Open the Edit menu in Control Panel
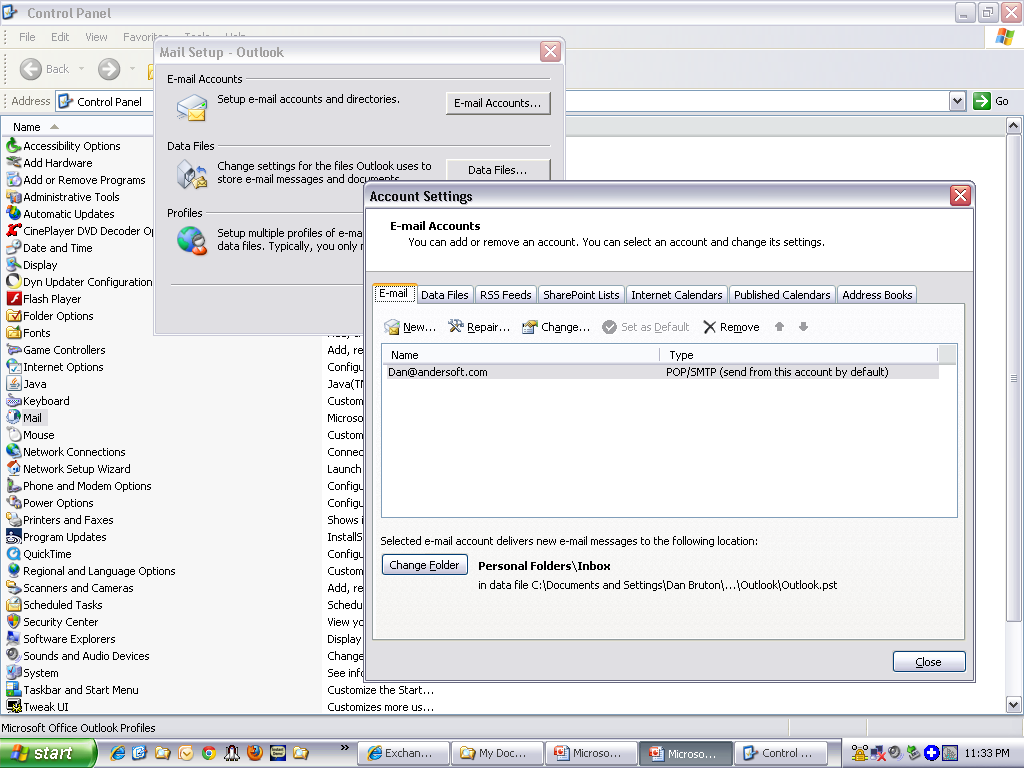This screenshot has width=1024, height=768. pos(60,37)
